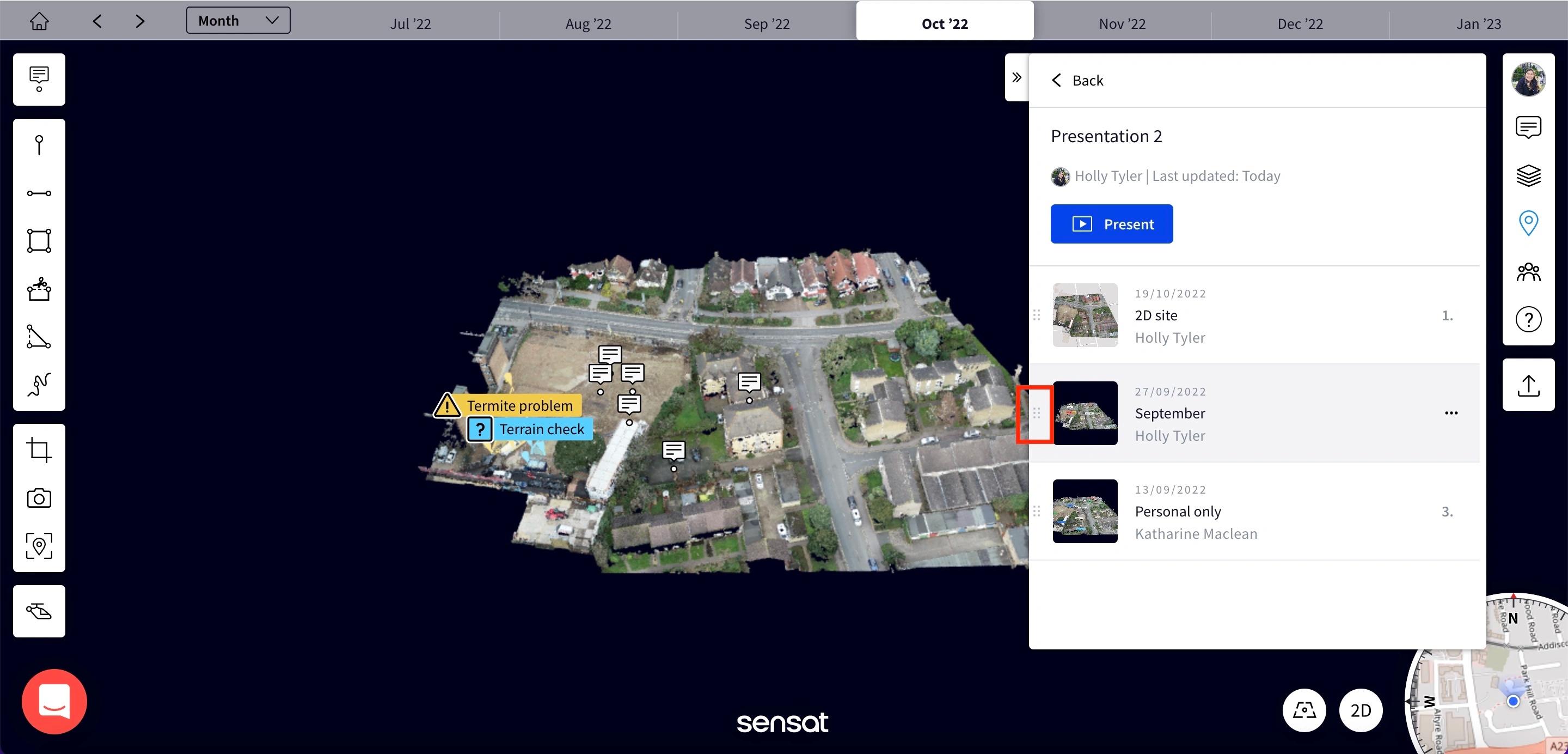Switch view to 2D mode
Screen dimensions: 1568x754
tap(1361, 710)
